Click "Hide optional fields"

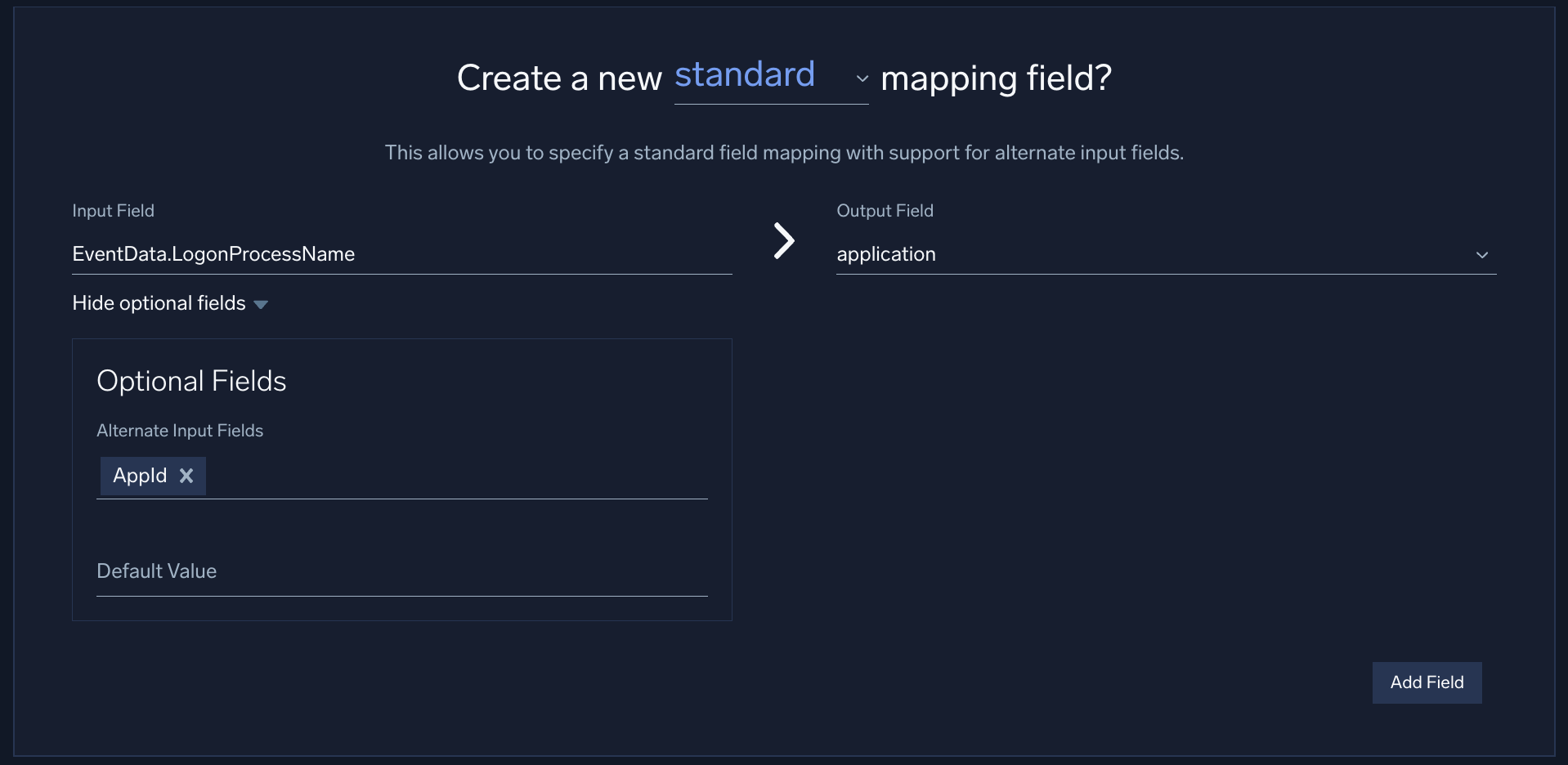coord(158,303)
